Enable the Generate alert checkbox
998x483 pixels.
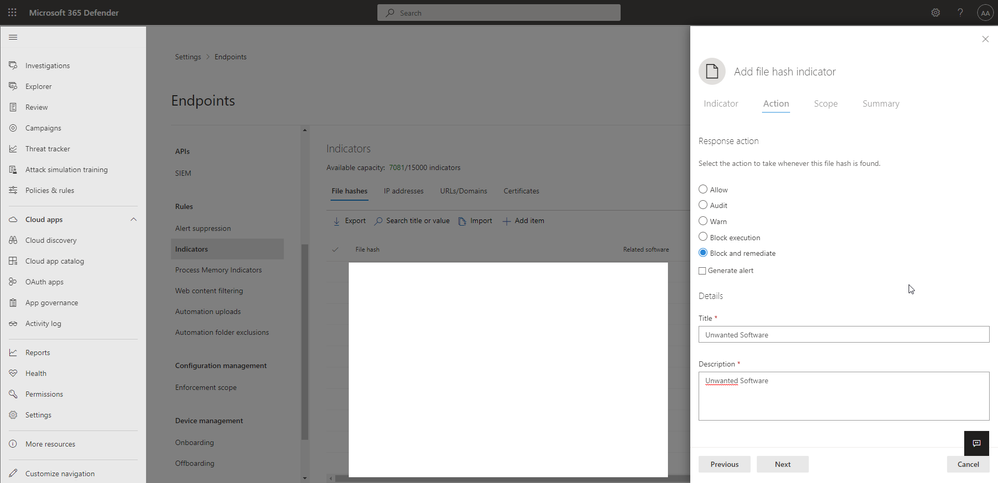coord(702,270)
